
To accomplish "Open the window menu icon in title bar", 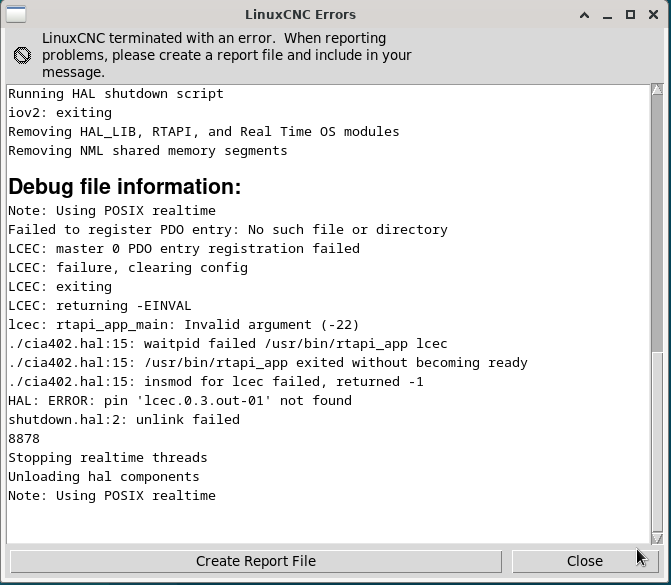I will pos(16,14).
